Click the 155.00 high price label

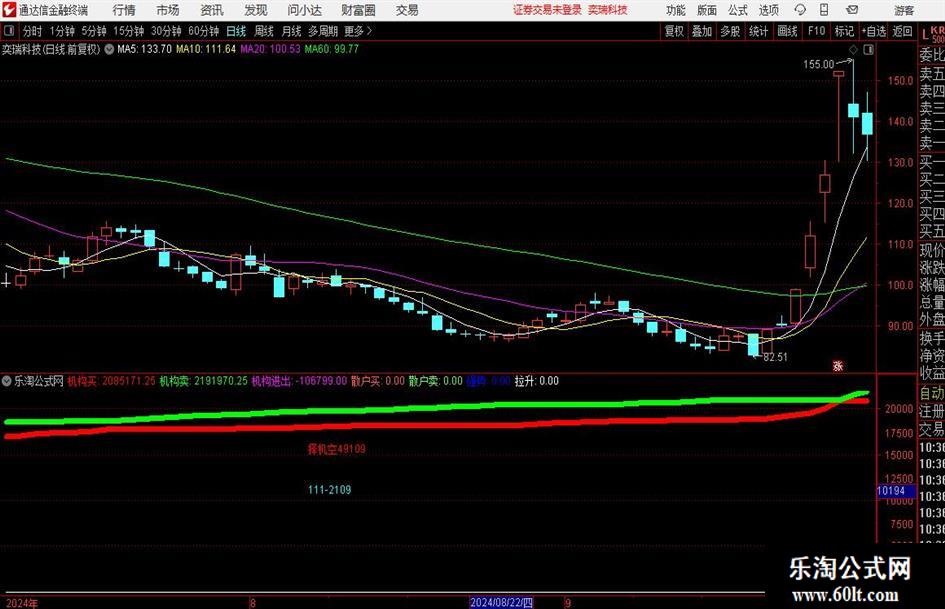(818, 64)
